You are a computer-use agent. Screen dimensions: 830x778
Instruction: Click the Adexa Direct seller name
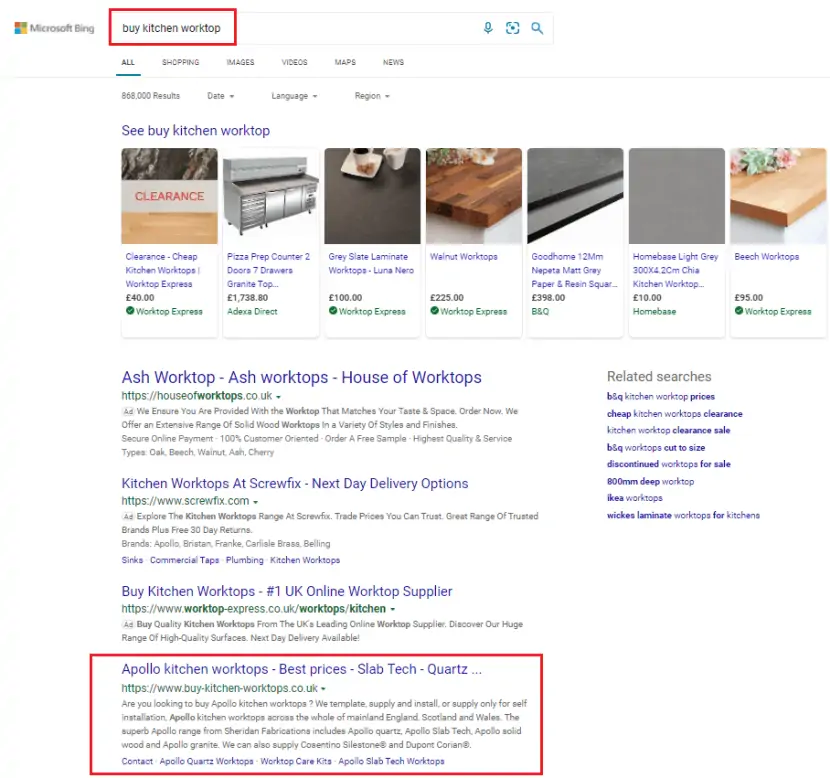pos(252,312)
